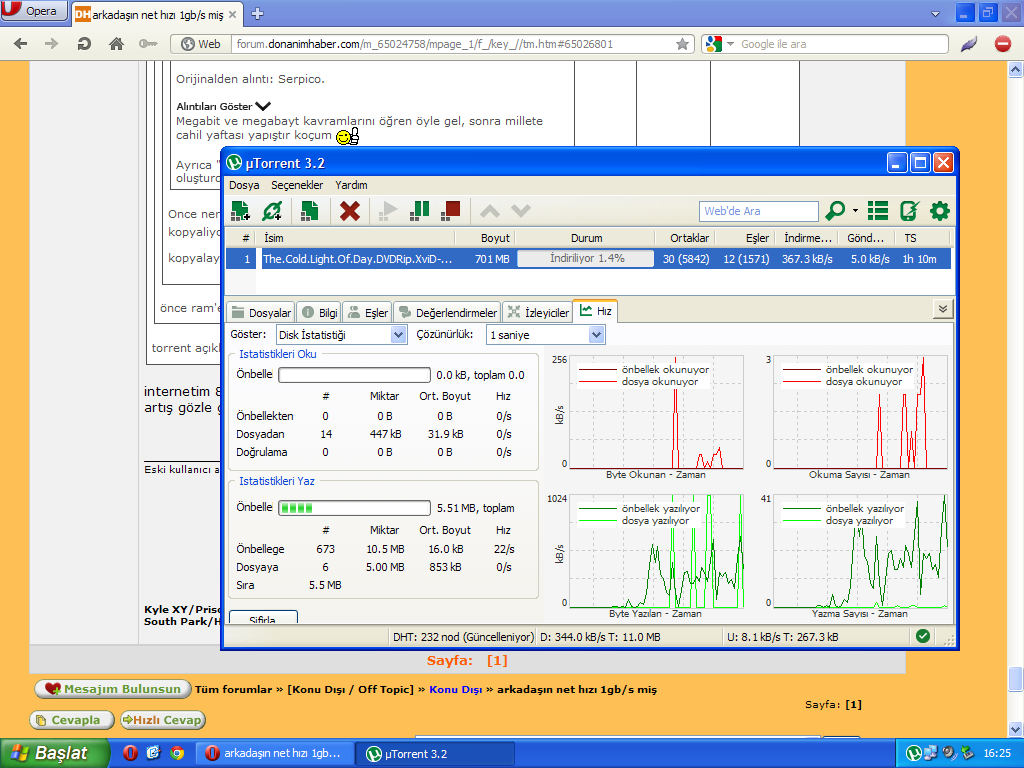This screenshot has width=1024, height=768.
Task: Click the Sıfırla reset button
Action: click(x=263, y=618)
